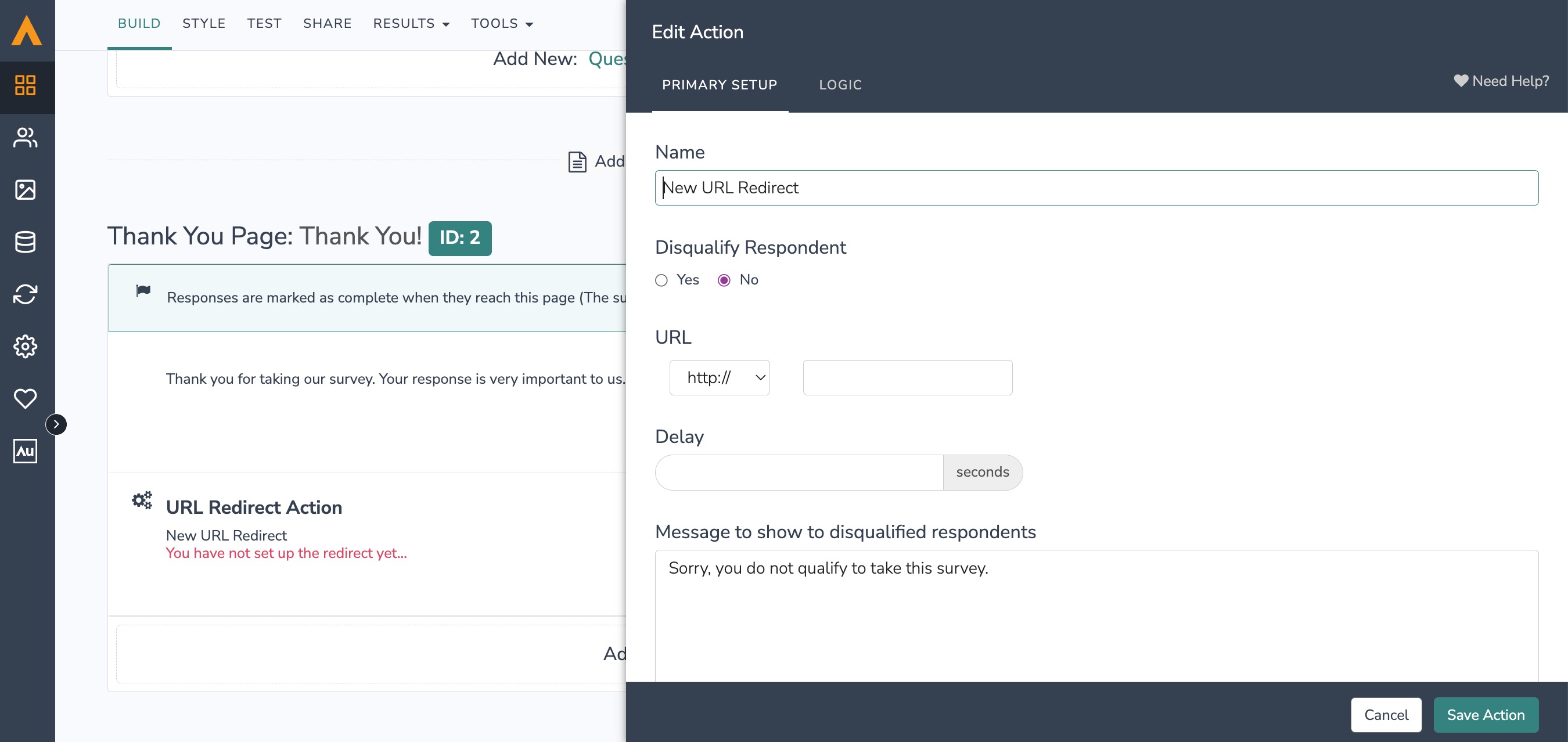This screenshot has height=742, width=1568.
Task: Open the audience contacts sidebar icon
Action: tap(25, 138)
